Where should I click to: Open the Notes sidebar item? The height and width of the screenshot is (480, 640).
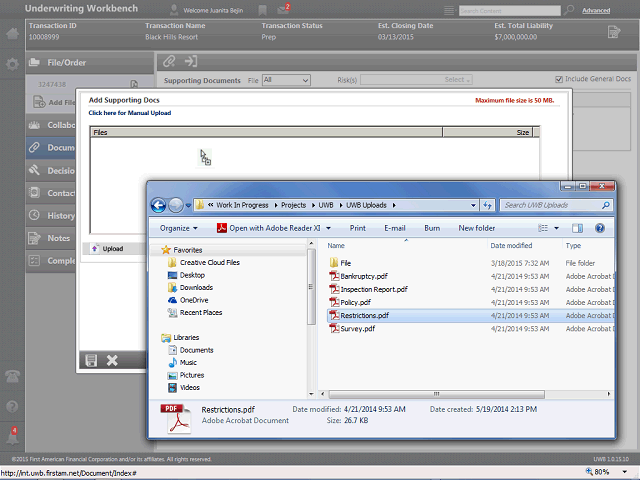pyautogui.click(x=51, y=238)
